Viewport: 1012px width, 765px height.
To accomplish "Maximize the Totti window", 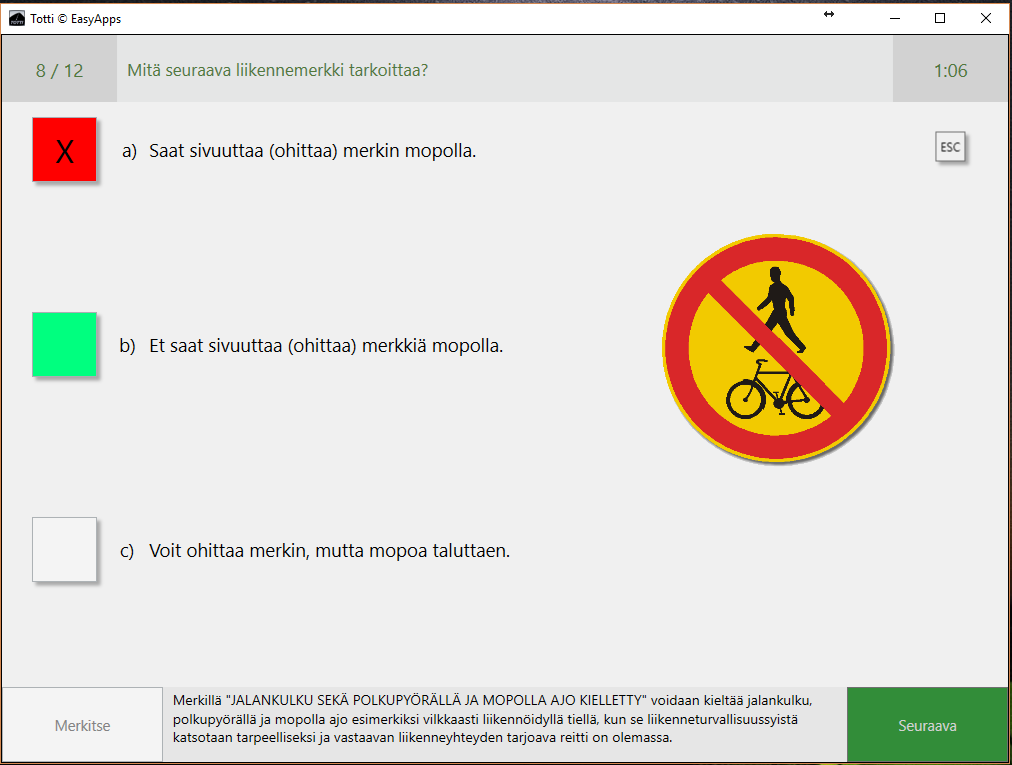I will coord(940,18).
